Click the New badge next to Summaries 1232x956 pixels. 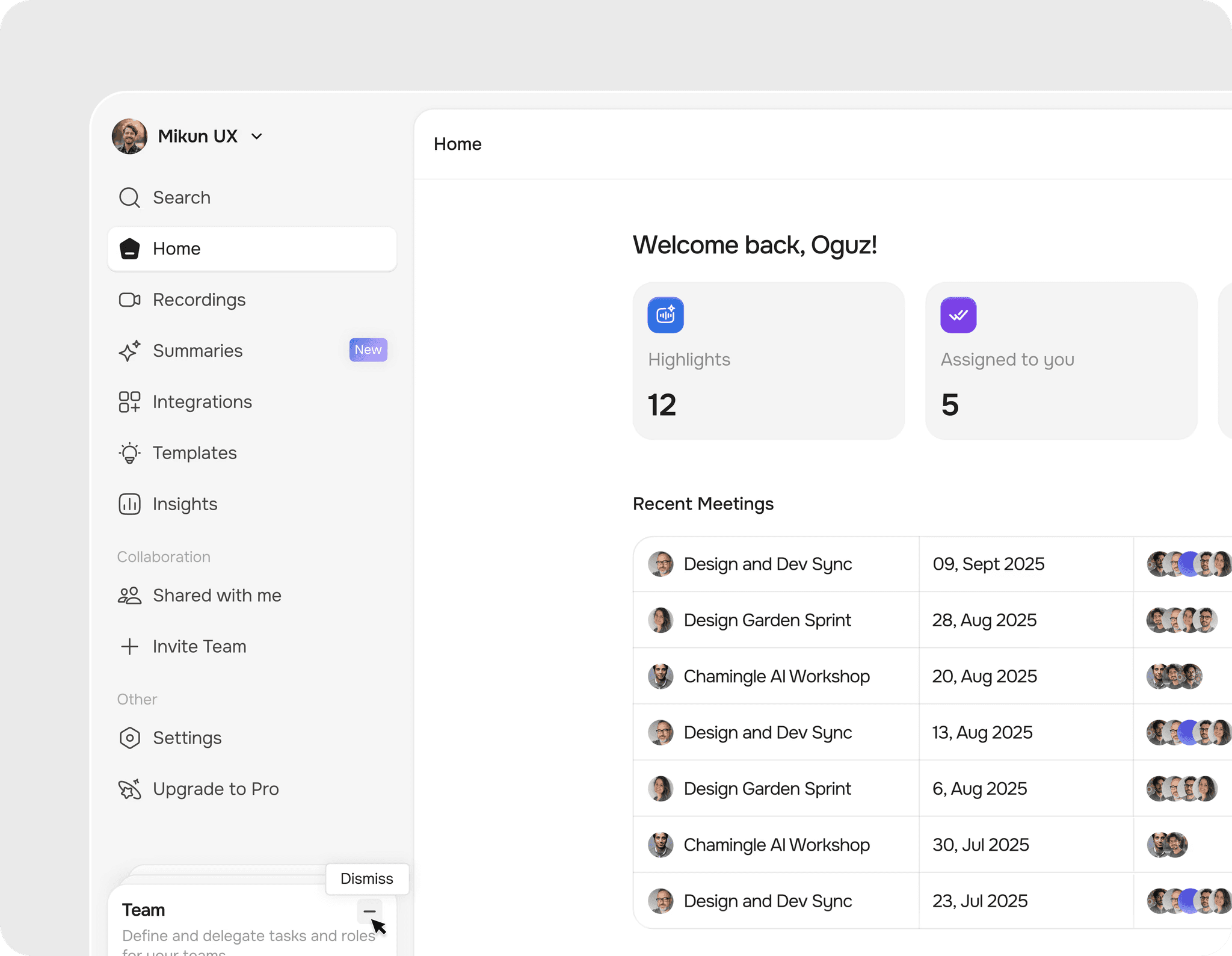[x=368, y=350]
